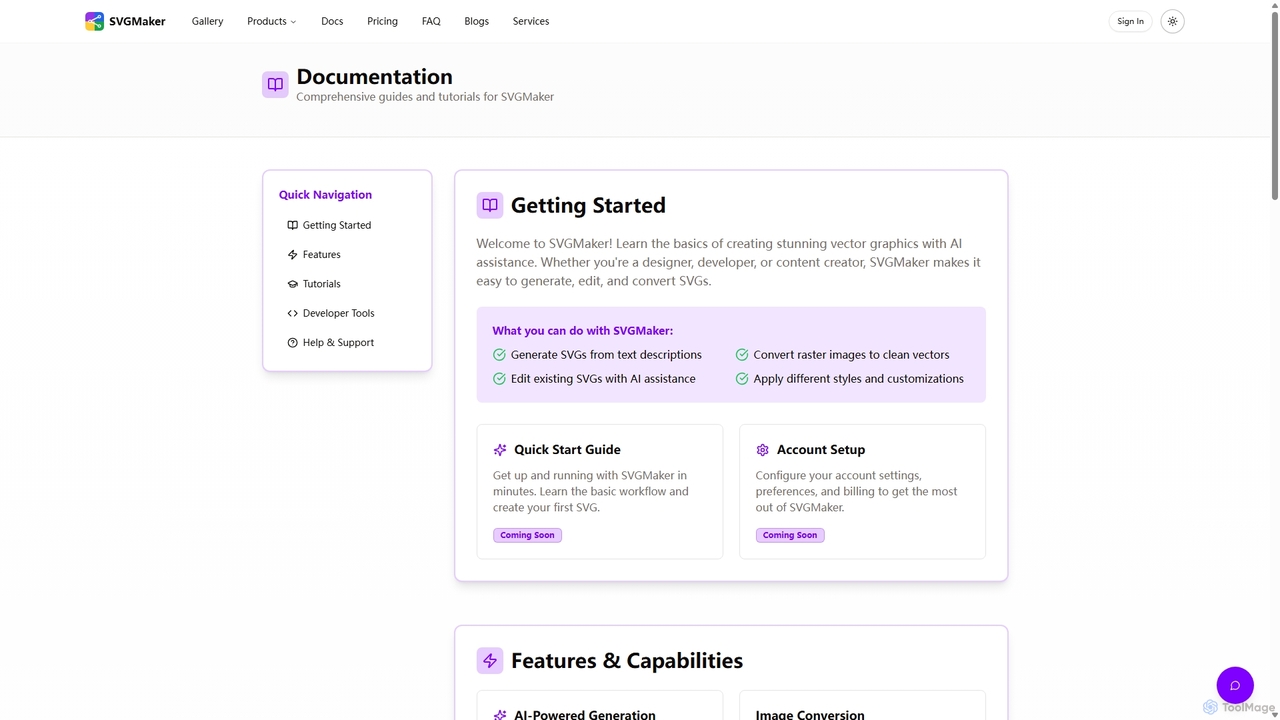This screenshot has height=720, width=1280.
Task: Click the gear icon on Account Setup
Action: (763, 450)
